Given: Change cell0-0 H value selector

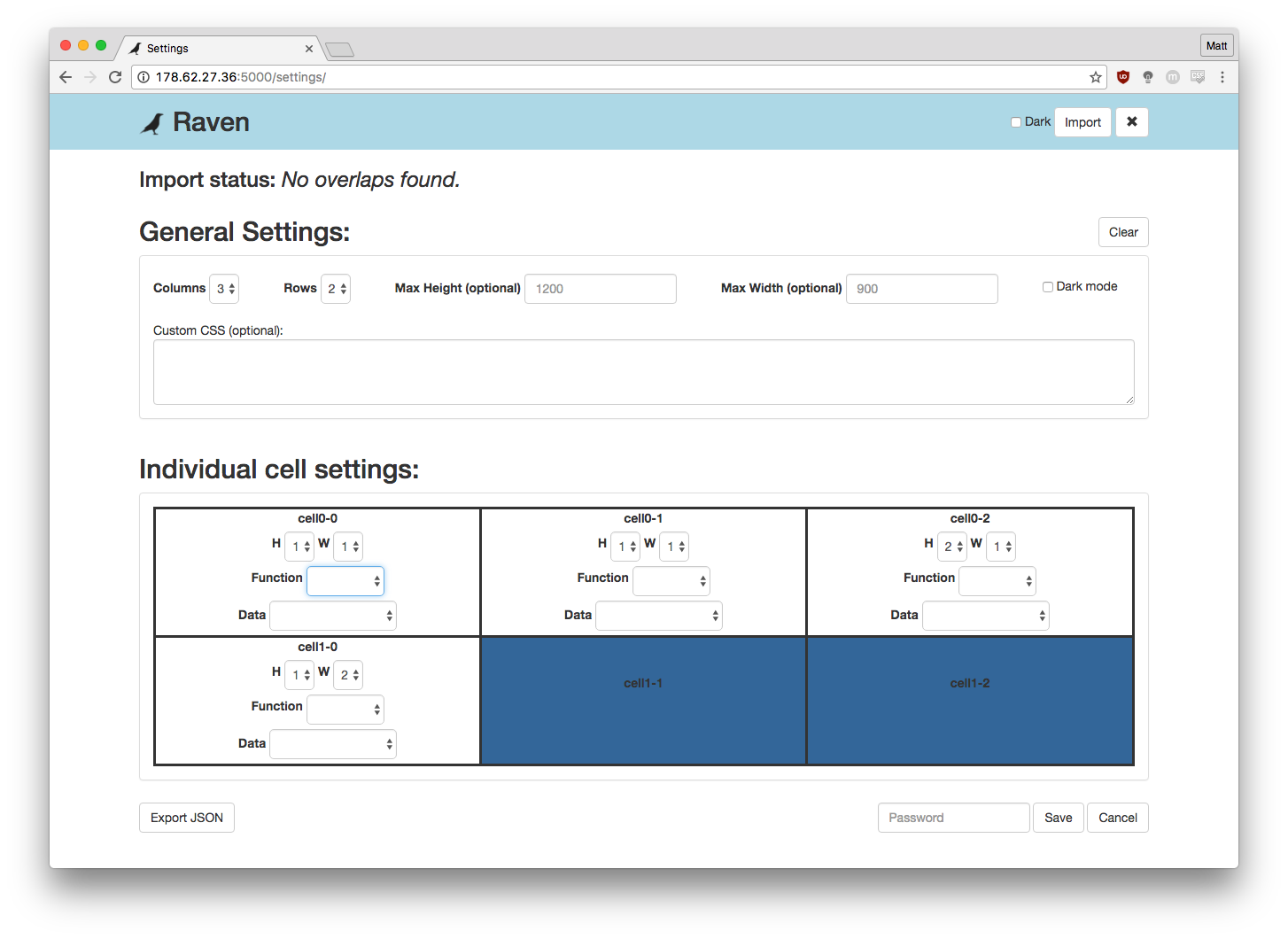Looking at the screenshot, I should click(299, 547).
